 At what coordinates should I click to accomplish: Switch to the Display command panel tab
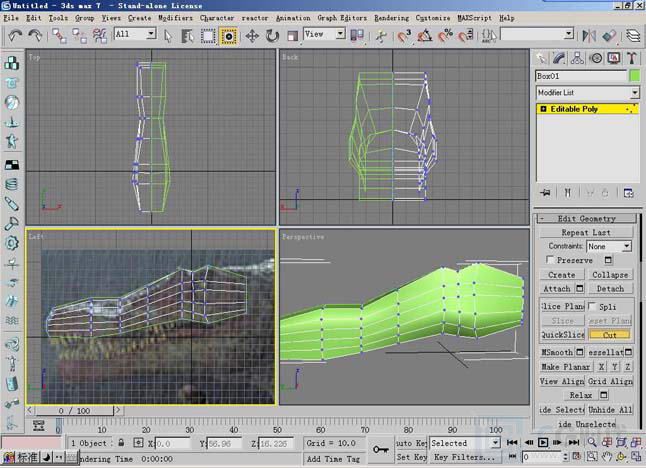point(614,58)
